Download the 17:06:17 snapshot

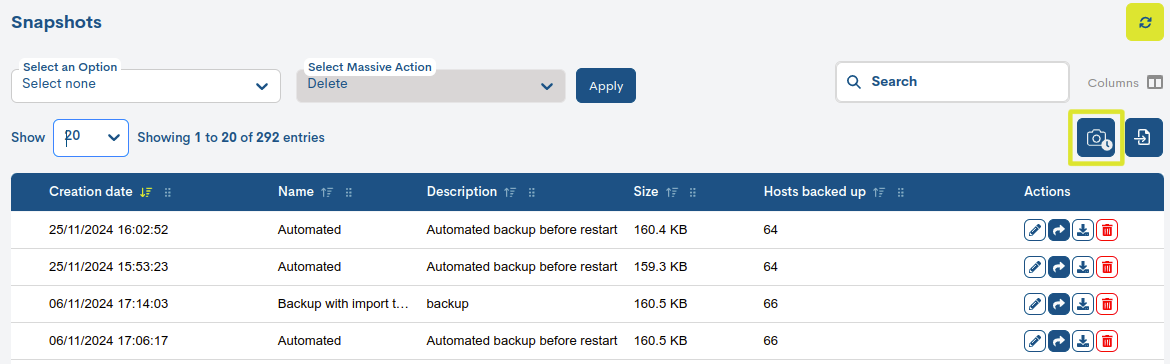point(1083,341)
